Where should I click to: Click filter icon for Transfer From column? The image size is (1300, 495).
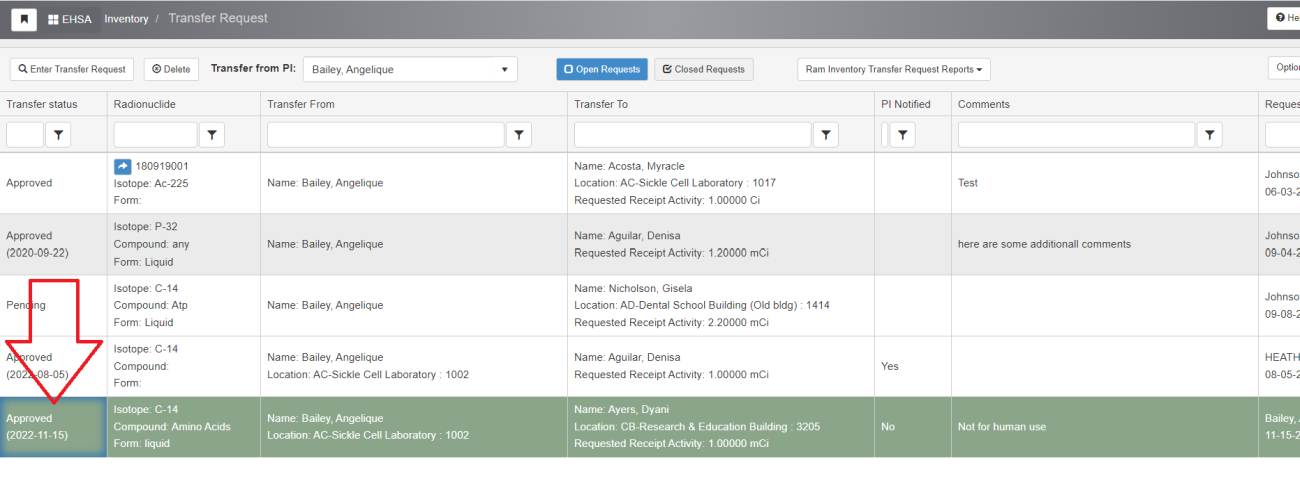tap(519, 135)
